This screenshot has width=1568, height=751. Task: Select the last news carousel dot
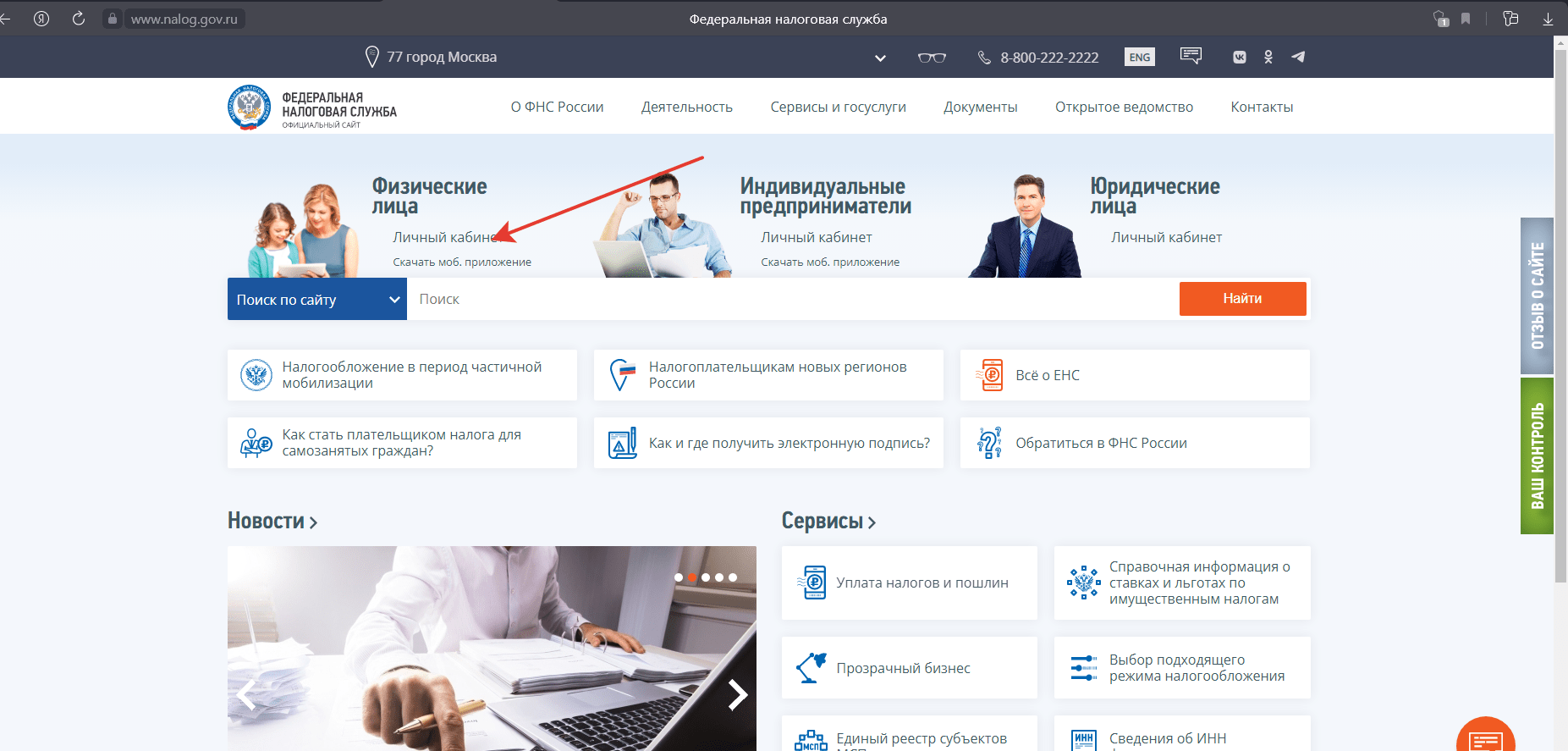pyautogui.click(x=733, y=577)
